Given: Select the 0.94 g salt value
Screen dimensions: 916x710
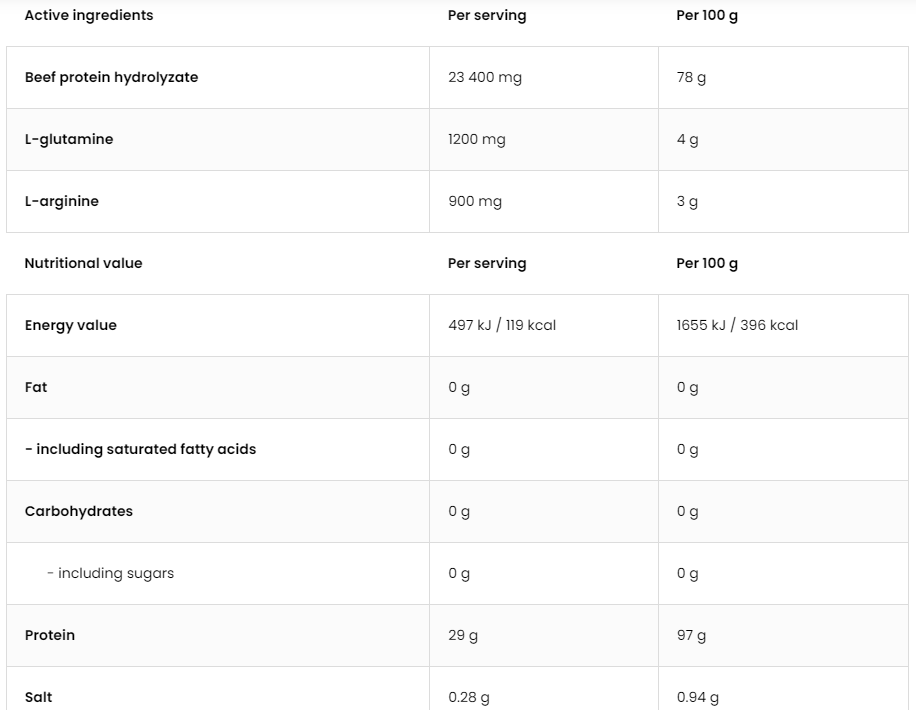Looking at the screenshot, I should coord(698,697).
